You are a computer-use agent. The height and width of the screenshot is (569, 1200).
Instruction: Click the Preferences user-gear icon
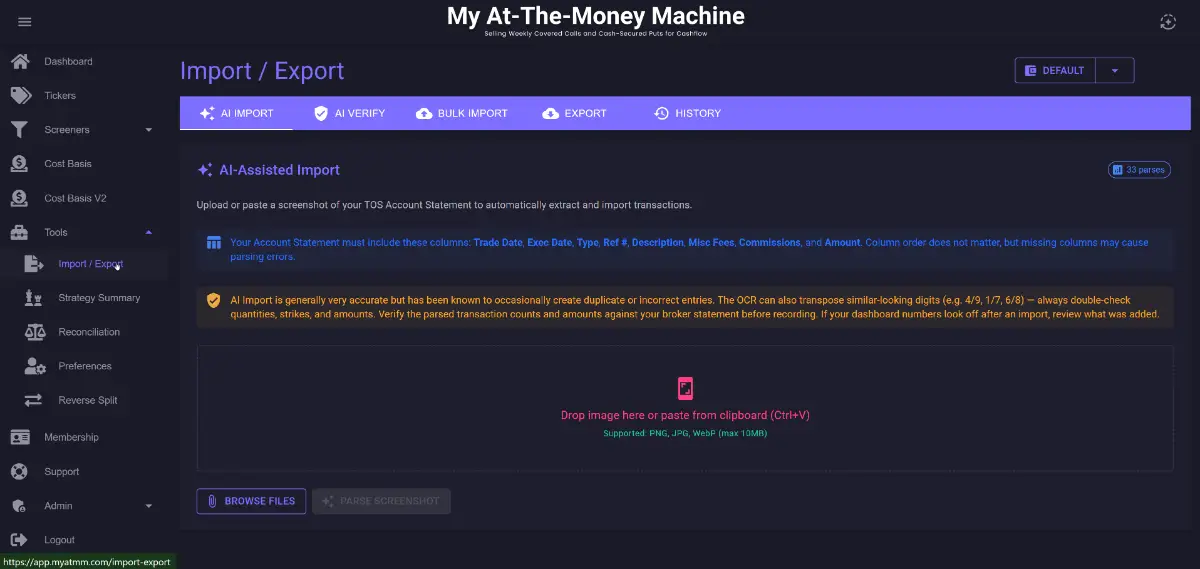pos(35,366)
